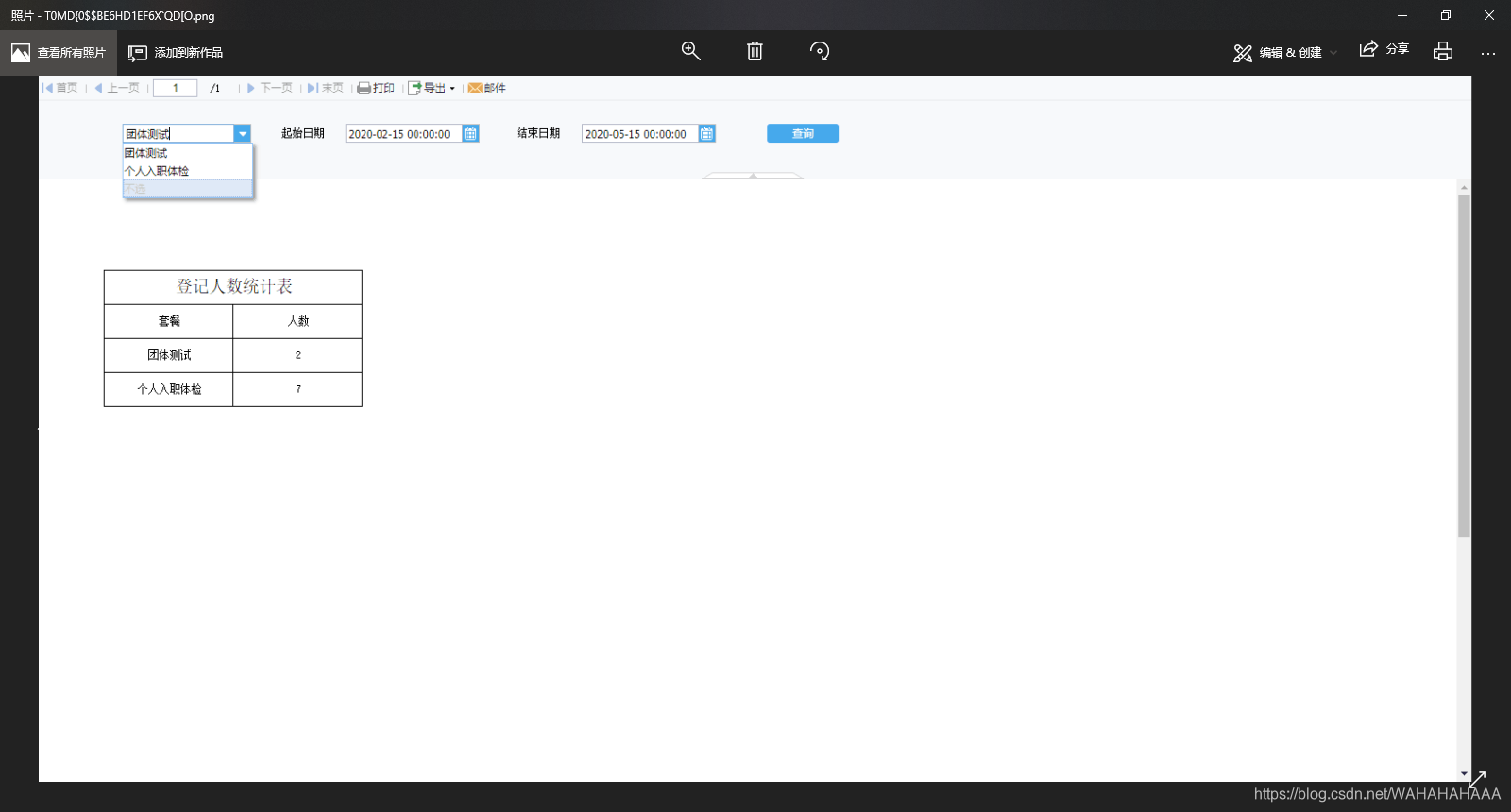1511x812 pixels.
Task: View all photos
Action: (59, 53)
